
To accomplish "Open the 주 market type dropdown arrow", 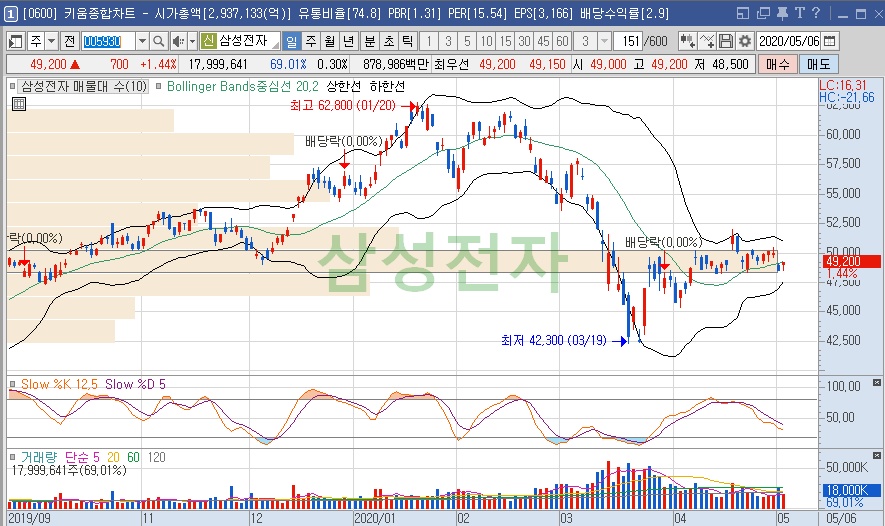I will [51, 41].
